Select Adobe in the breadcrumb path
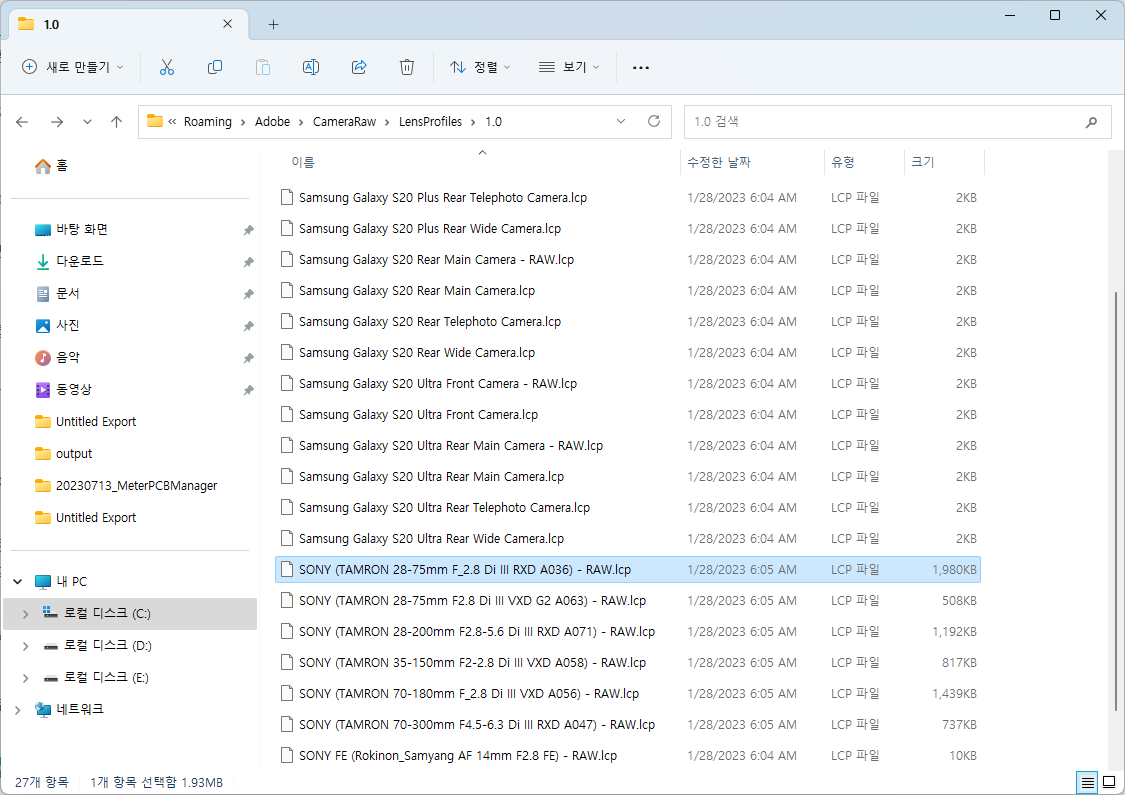1125x795 pixels. pyautogui.click(x=273, y=122)
